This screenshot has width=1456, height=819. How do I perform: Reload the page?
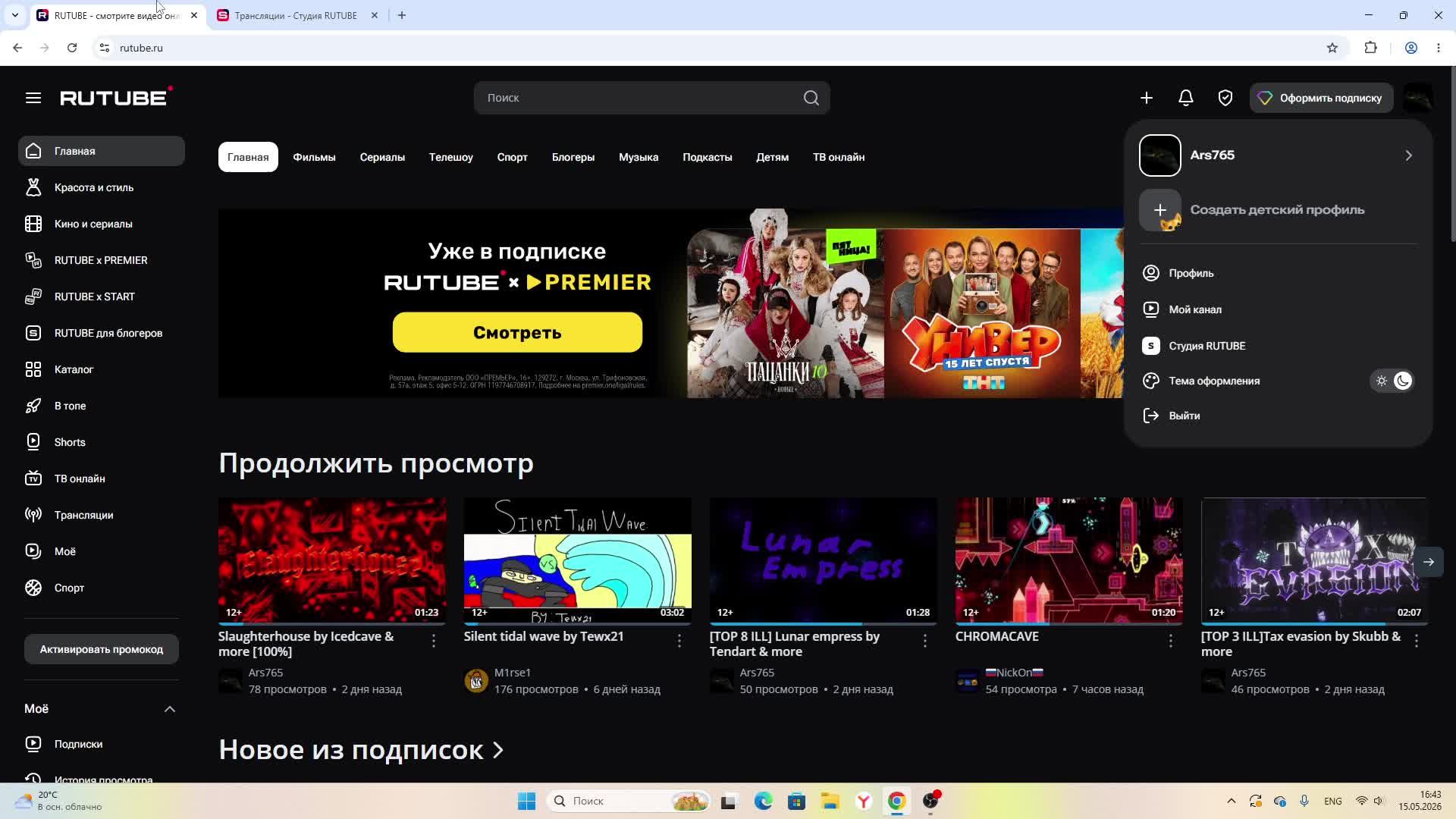click(x=72, y=48)
